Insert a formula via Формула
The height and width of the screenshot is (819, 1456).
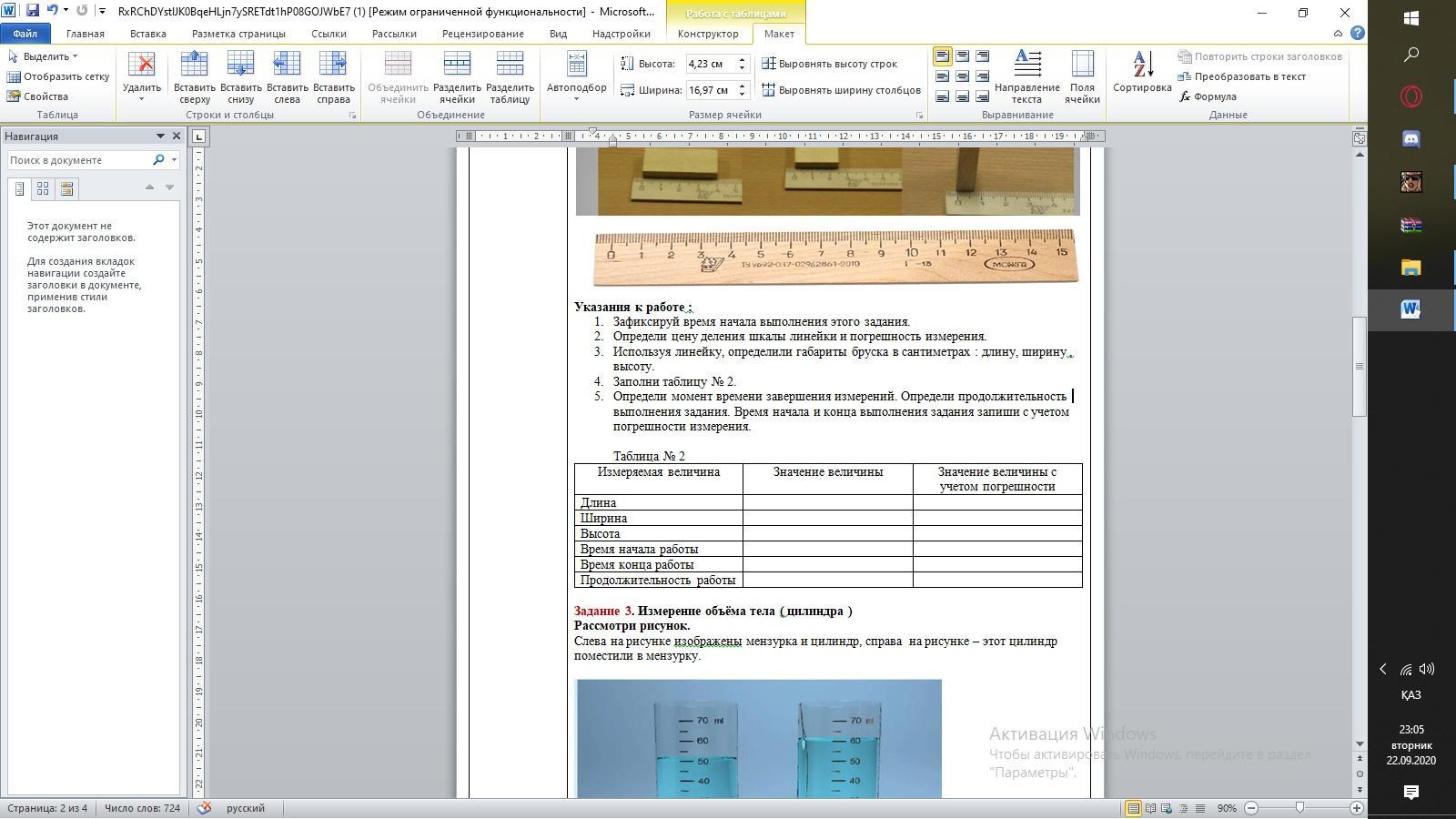[x=1208, y=96]
